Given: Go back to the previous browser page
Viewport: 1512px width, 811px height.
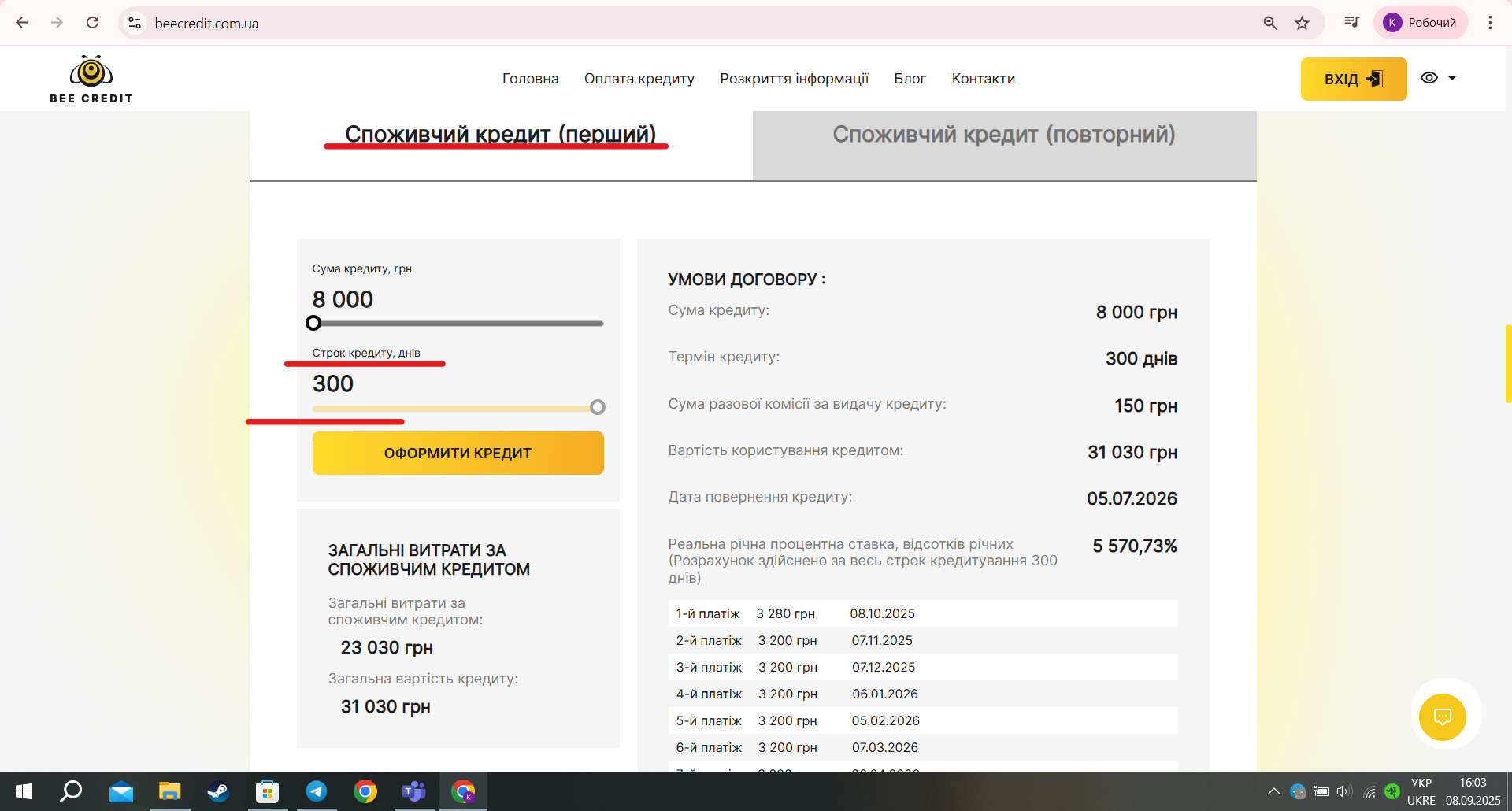Looking at the screenshot, I should click(x=22, y=23).
